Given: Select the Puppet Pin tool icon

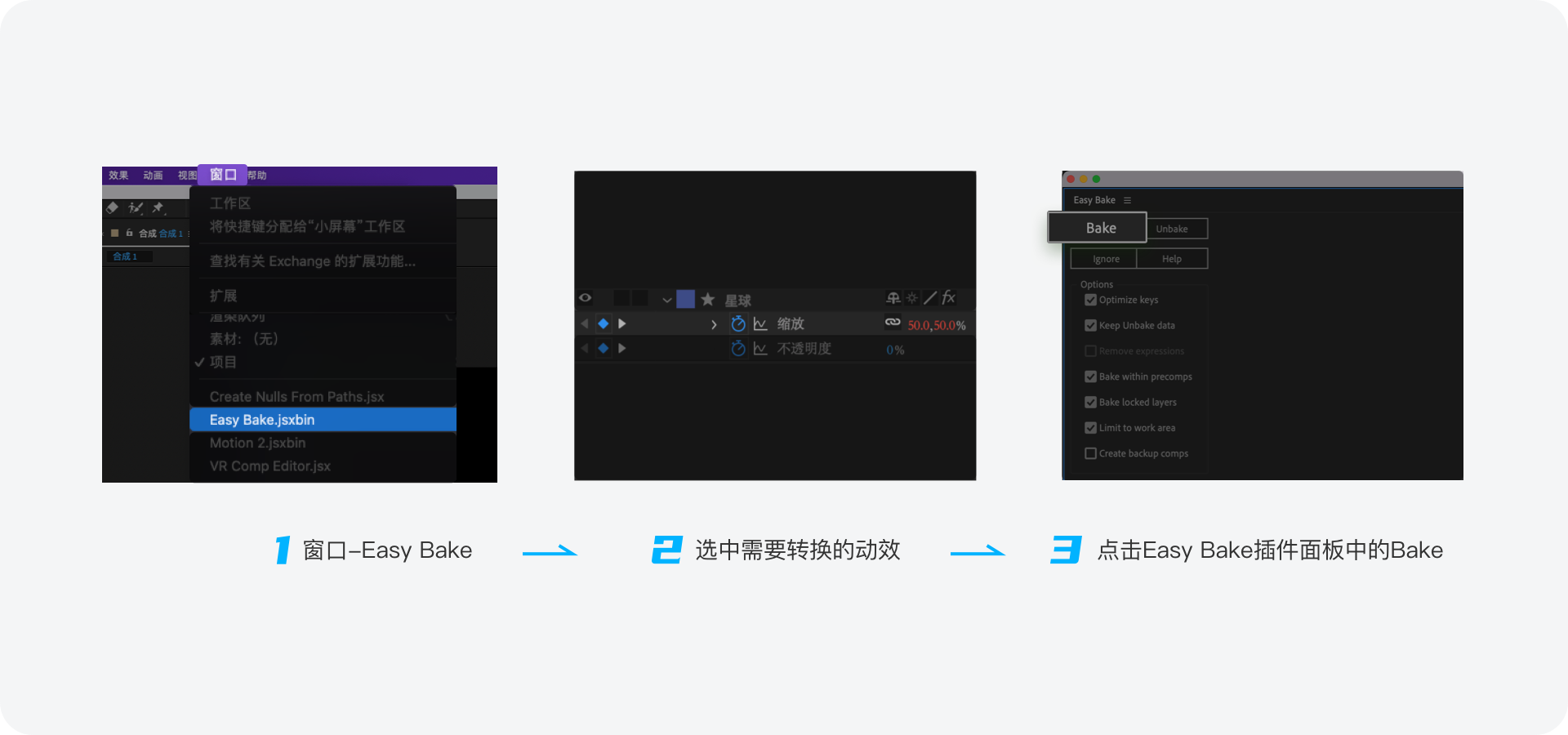Looking at the screenshot, I should (x=158, y=208).
